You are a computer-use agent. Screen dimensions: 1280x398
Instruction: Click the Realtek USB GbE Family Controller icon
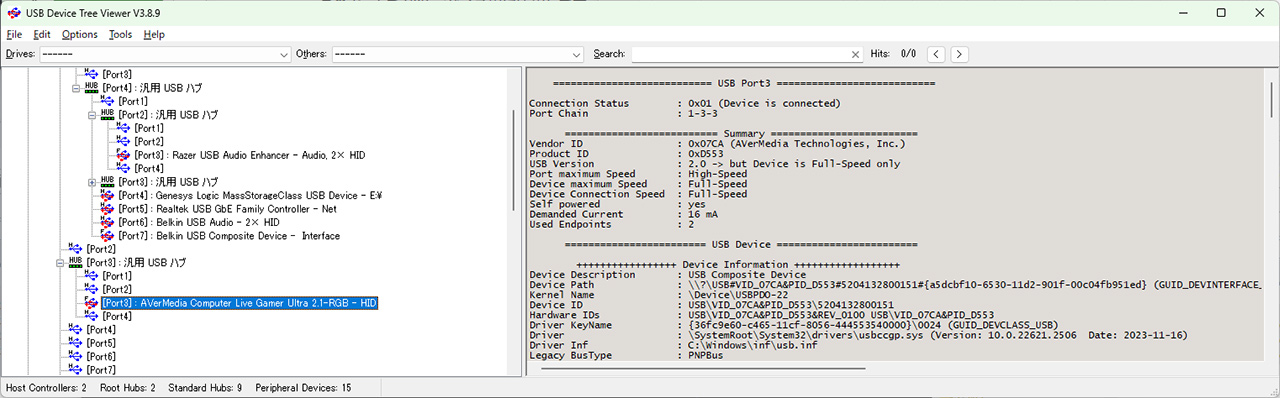(107, 209)
